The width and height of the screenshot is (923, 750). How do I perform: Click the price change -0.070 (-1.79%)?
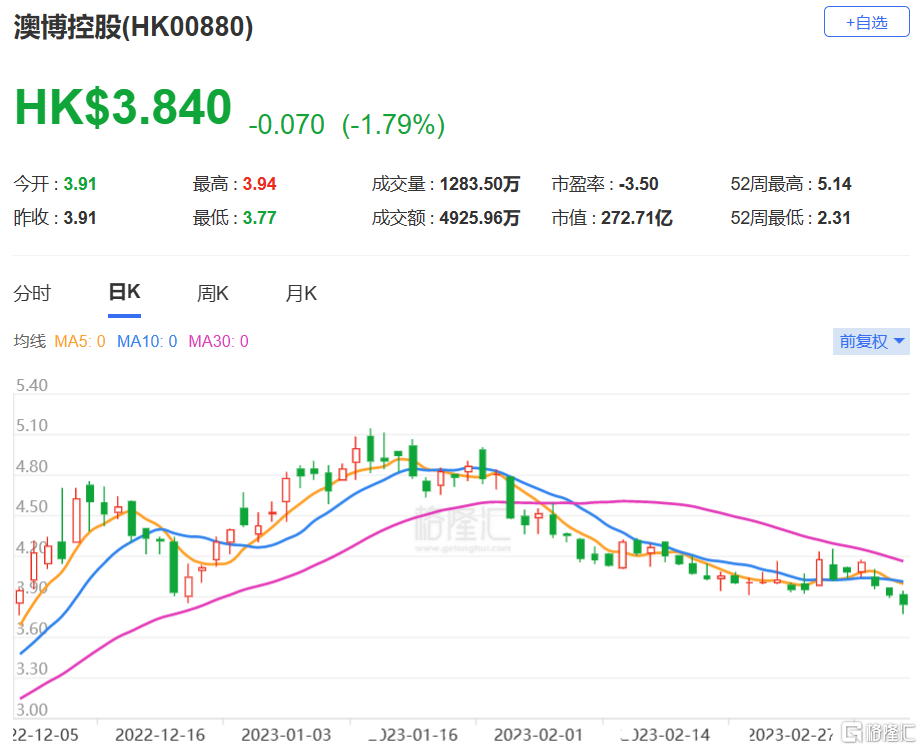pyautogui.click(x=346, y=125)
